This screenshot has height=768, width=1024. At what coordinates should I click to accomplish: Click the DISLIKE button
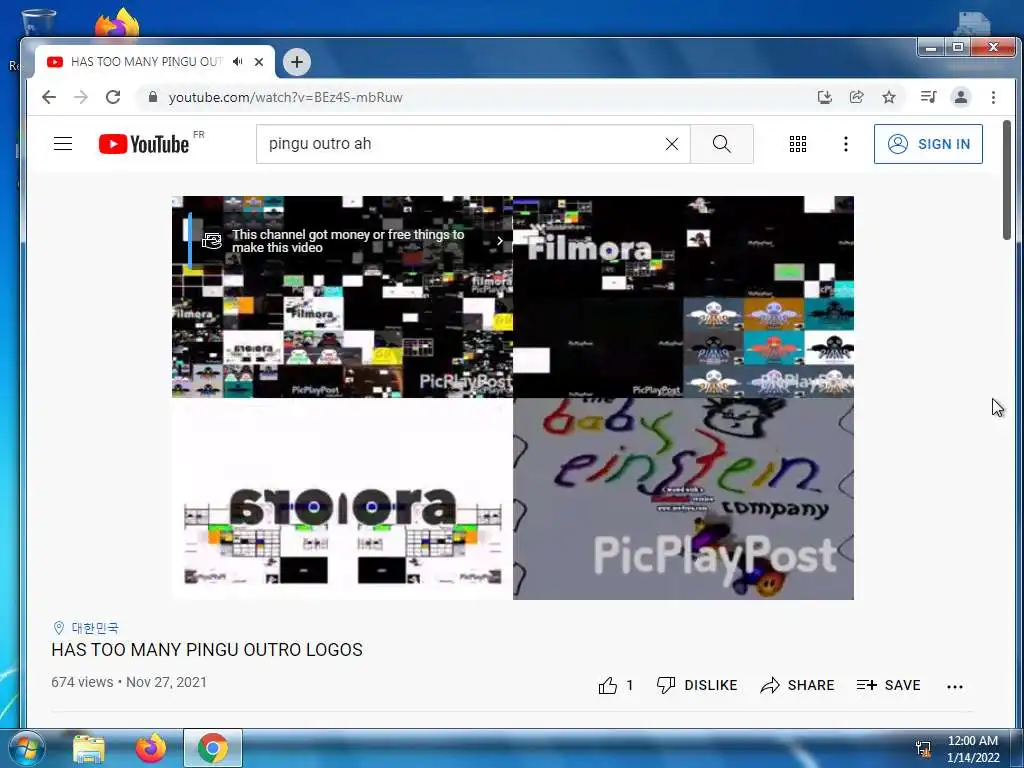pyautogui.click(x=697, y=685)
